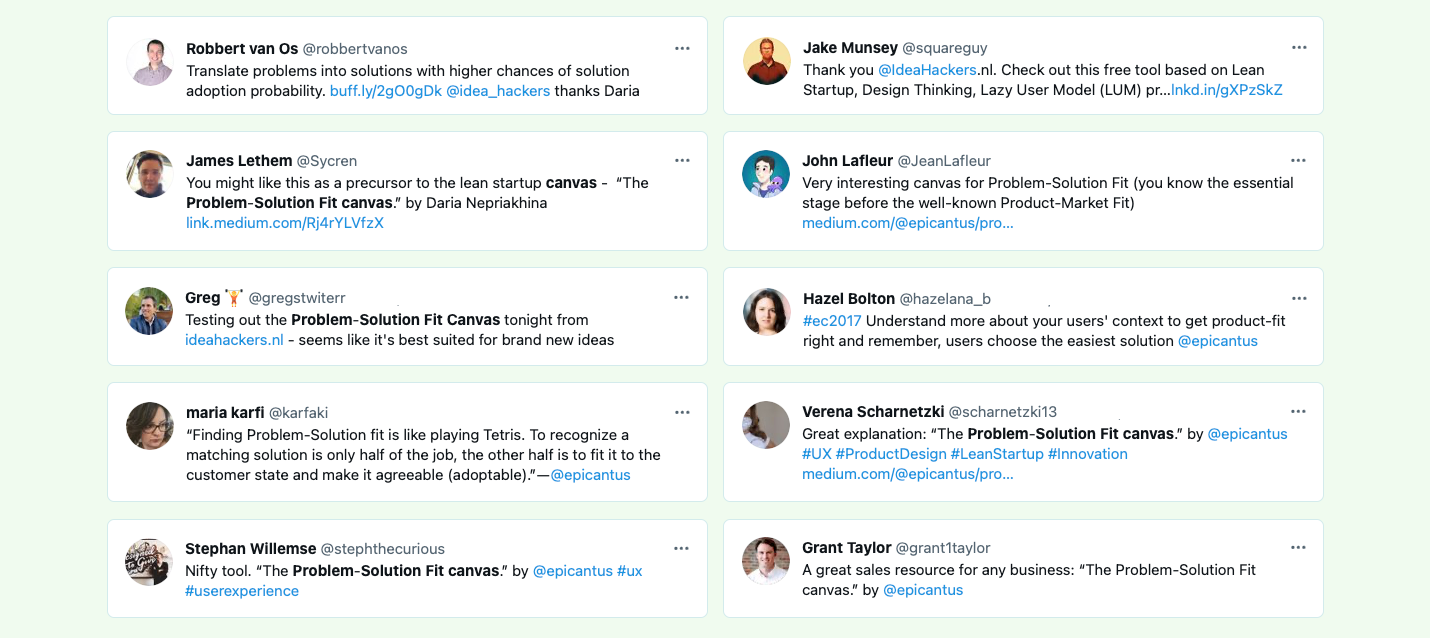1430x638 pixels.
Task: Click the ellipsis on James Lethem's tweet
Action: click(682, 160)
